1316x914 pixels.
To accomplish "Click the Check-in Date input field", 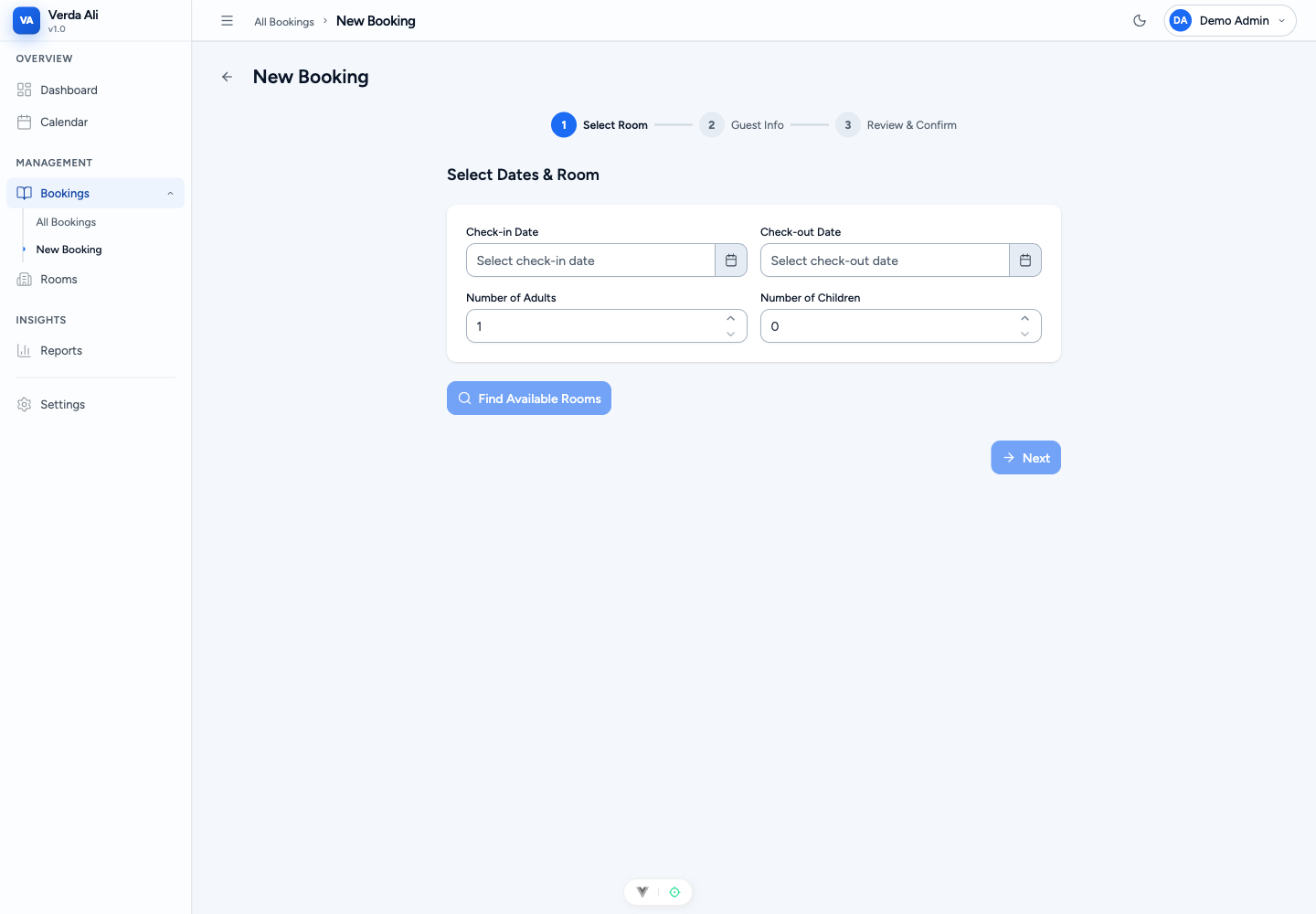I will [590, 260].
